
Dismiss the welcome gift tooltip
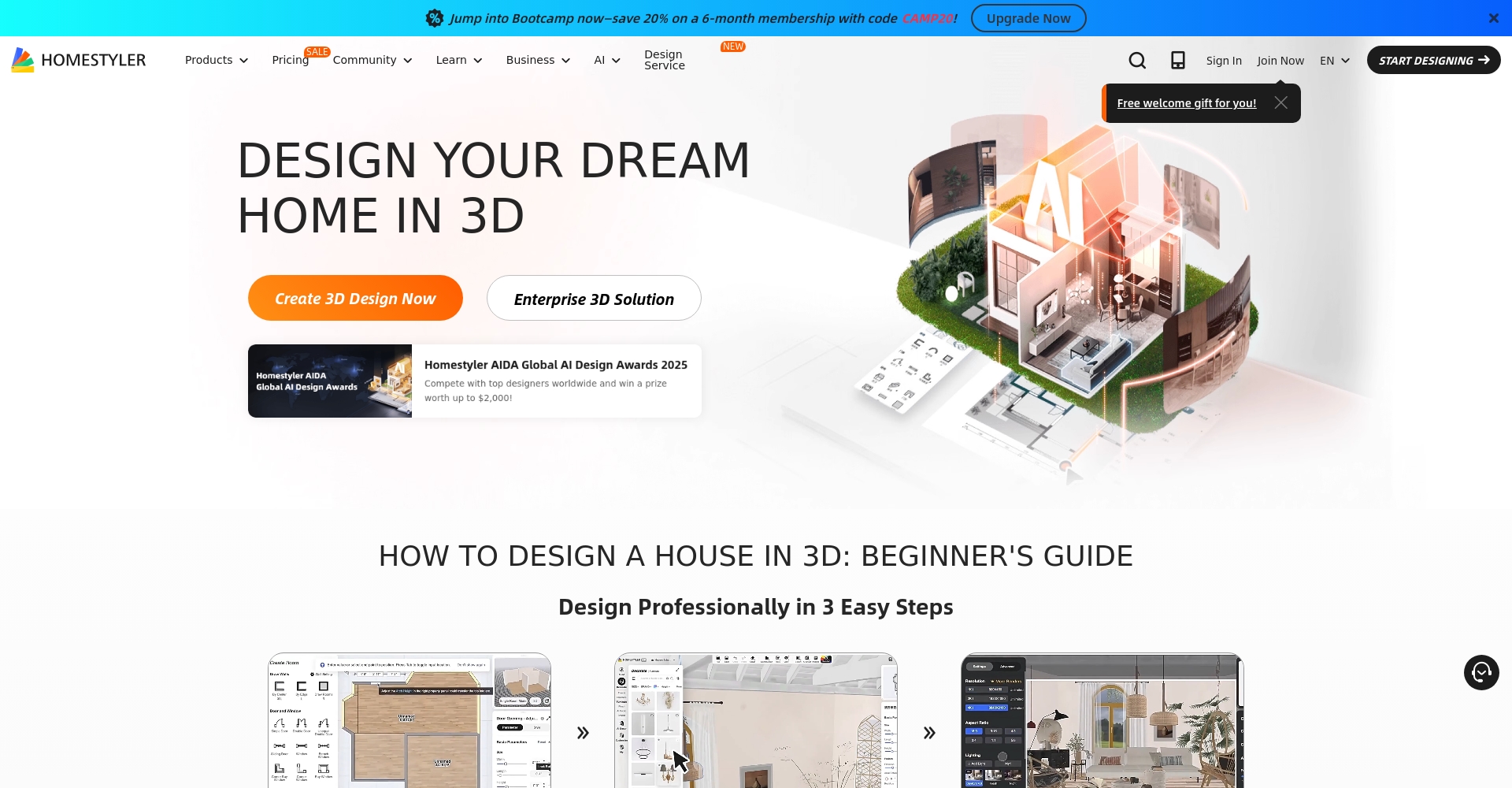[x=1281, y=103]
